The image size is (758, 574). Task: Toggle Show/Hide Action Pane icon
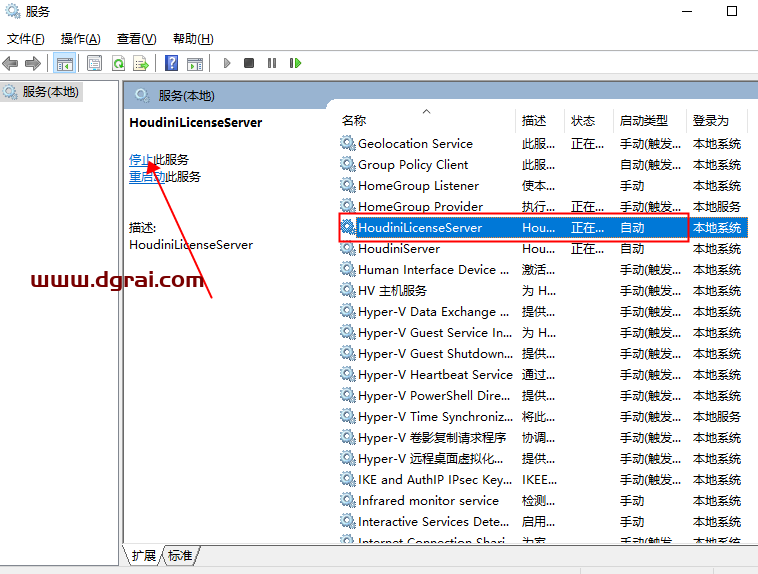[x=195, y=63]
